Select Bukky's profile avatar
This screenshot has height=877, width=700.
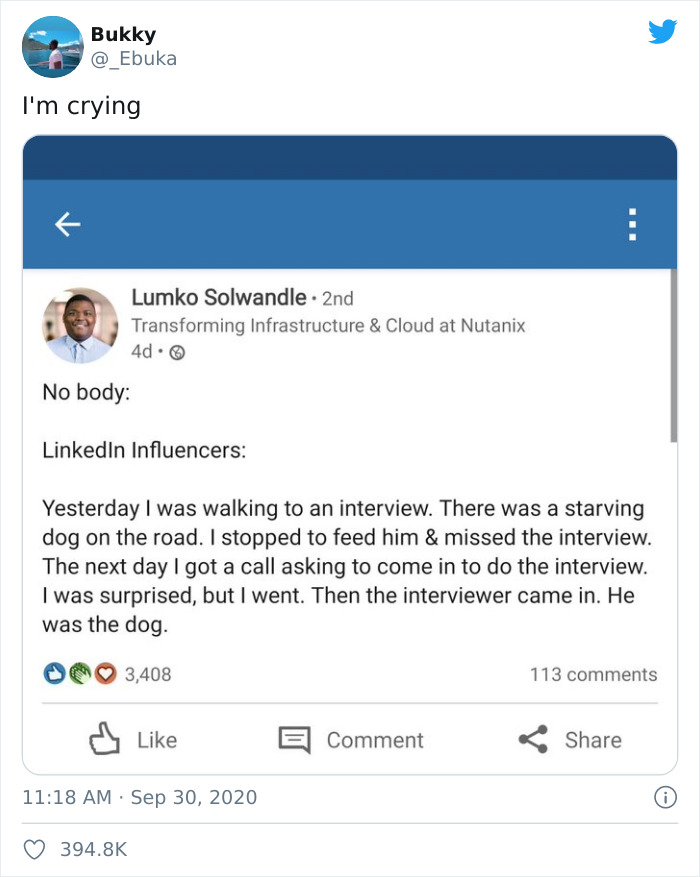tap(50, 45)
